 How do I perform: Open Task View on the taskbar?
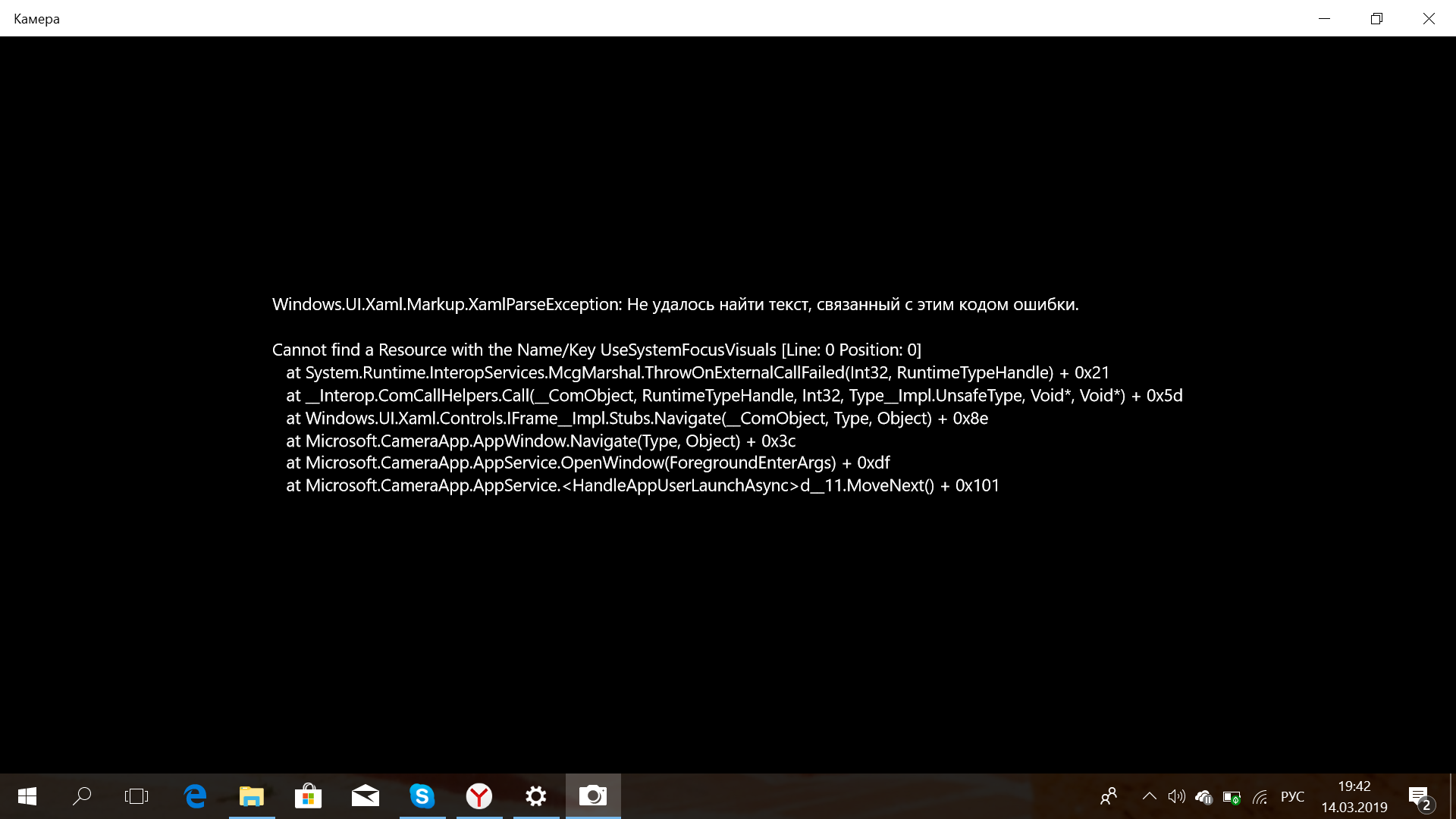tap(136, 796)
